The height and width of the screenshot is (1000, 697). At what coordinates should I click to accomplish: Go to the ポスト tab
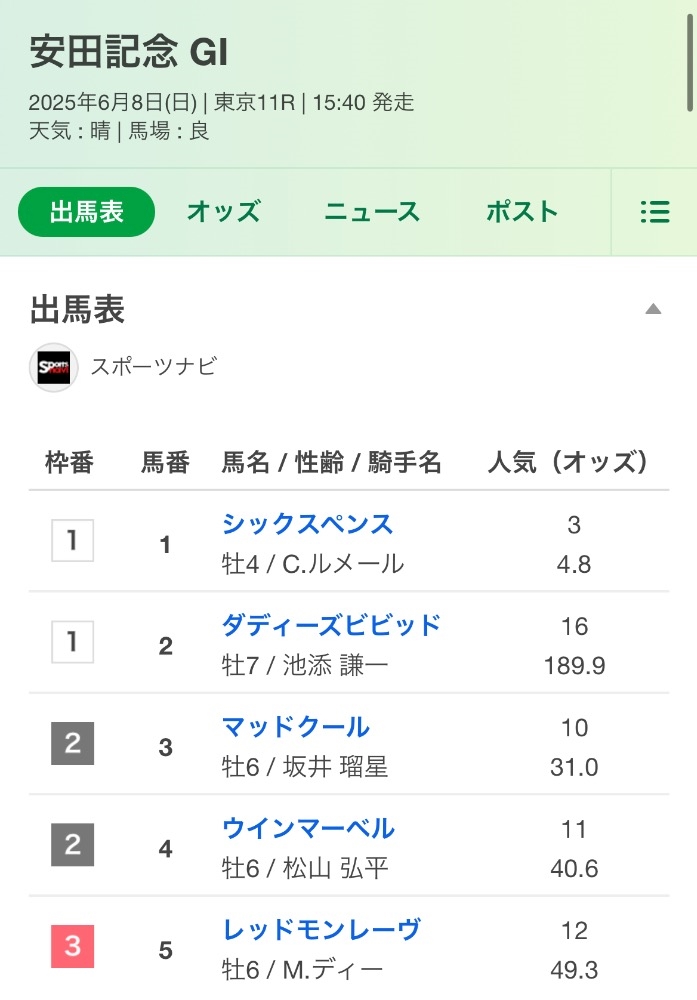[x=521, y=212]
